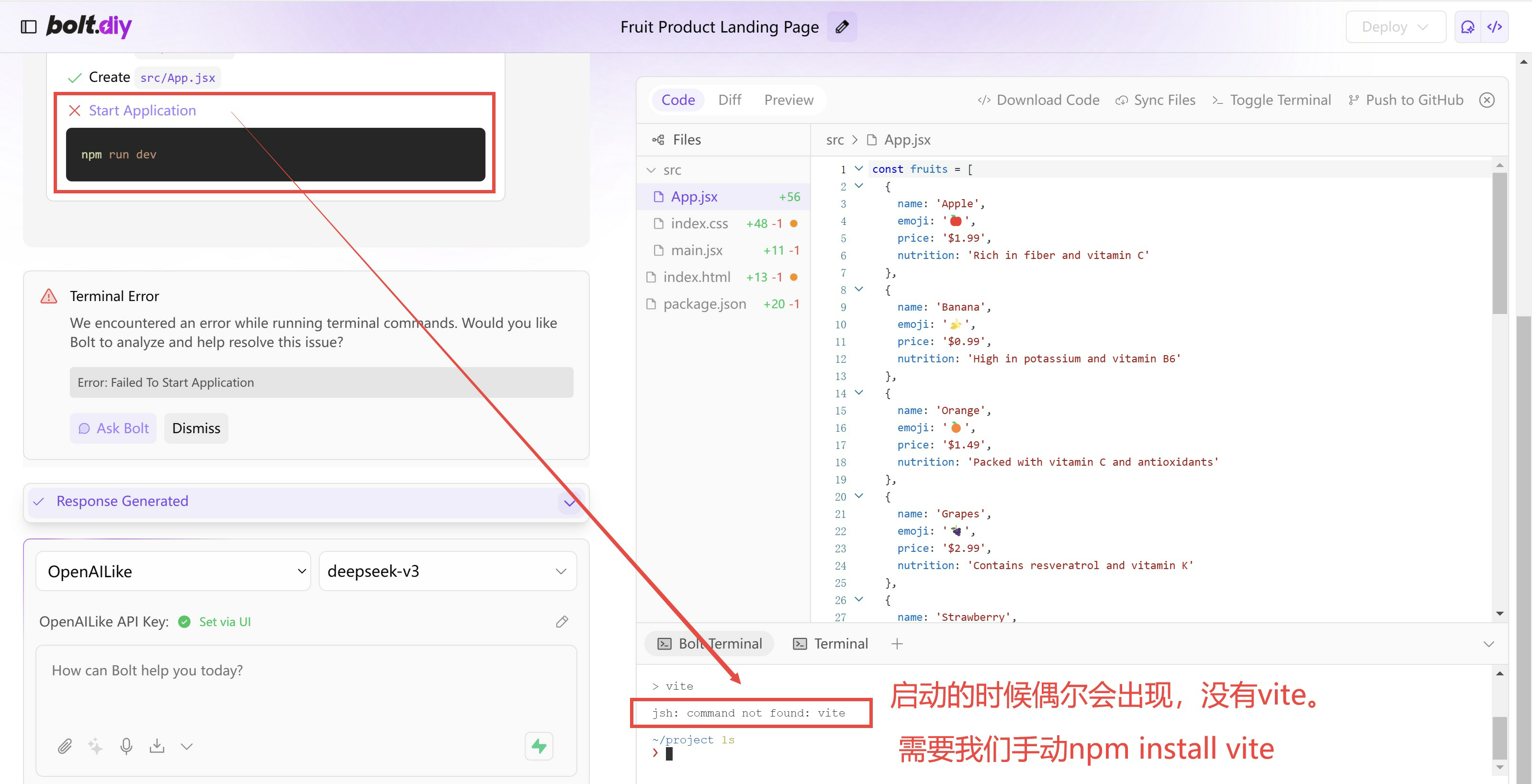
Task: Switch to the Preview tab
Action: pyautogui.click(x=789, y=100)
